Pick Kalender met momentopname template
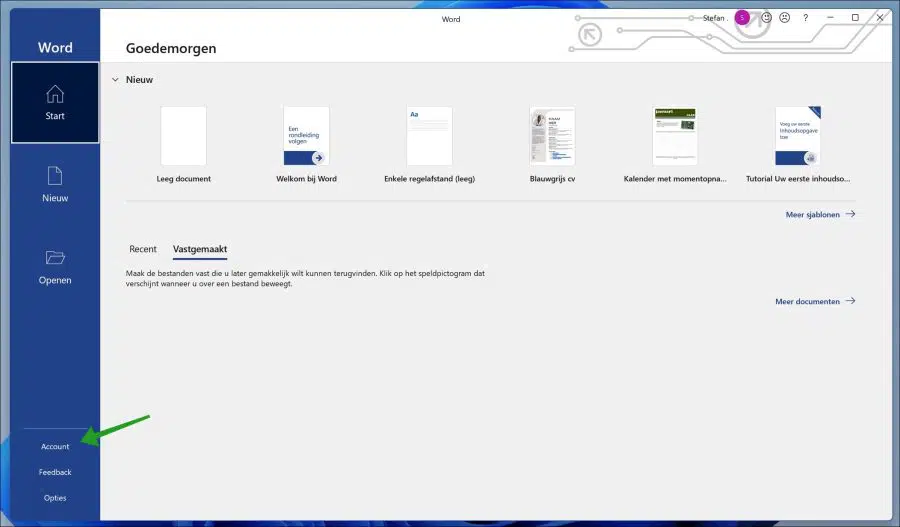This screenshot has width=900, height=527. [x=675, y=136]
